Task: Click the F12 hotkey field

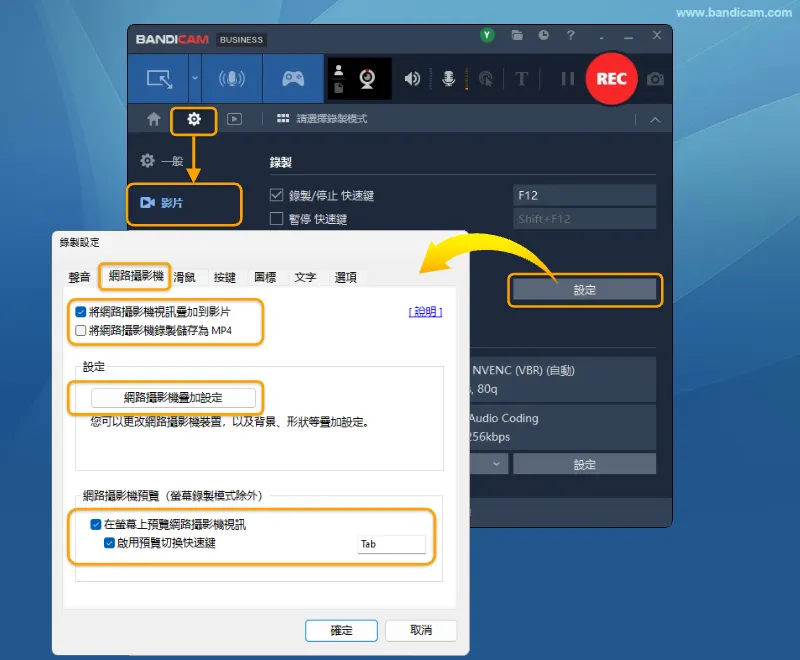Action: [584, 195]
